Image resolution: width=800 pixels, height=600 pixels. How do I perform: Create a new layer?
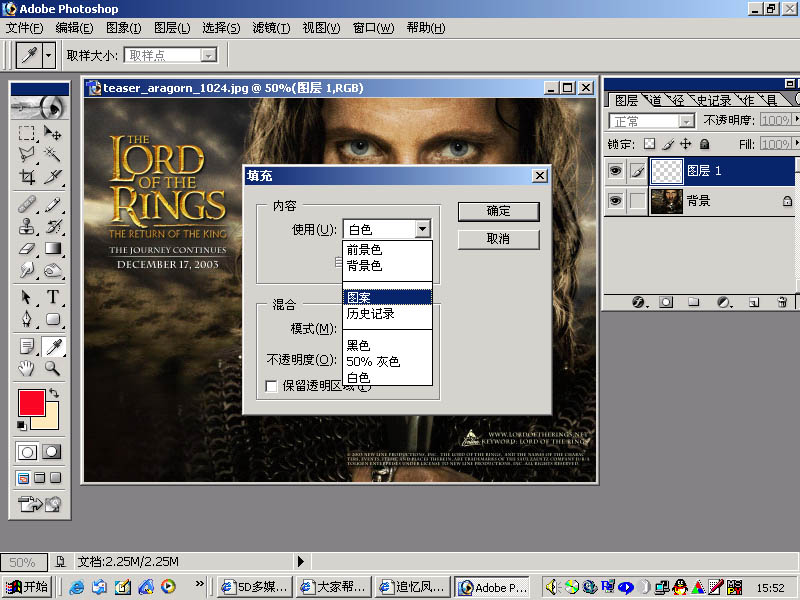tap(754, 302)
